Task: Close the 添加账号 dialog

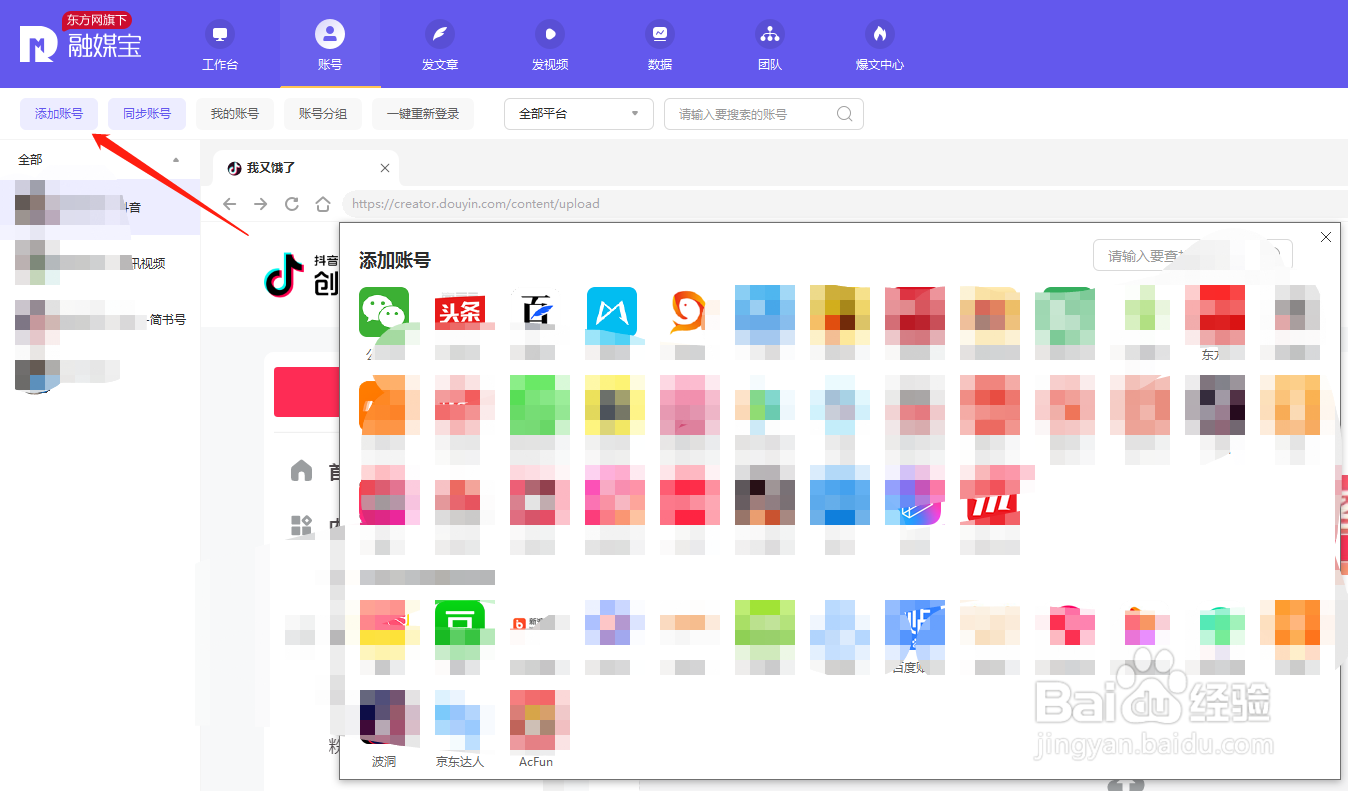Action: 1326,237
